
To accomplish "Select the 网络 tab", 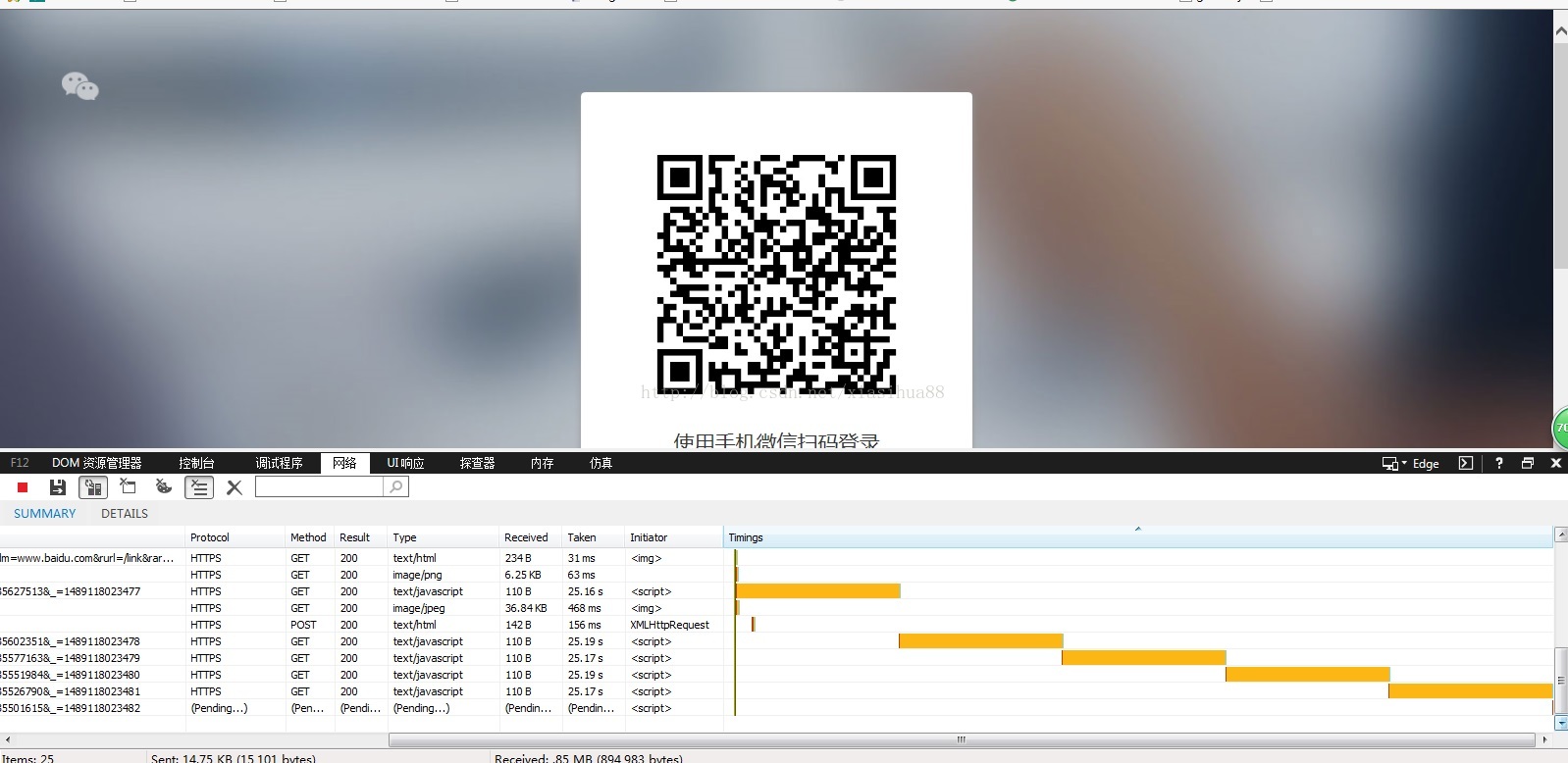I will click(x=344, y=463).
